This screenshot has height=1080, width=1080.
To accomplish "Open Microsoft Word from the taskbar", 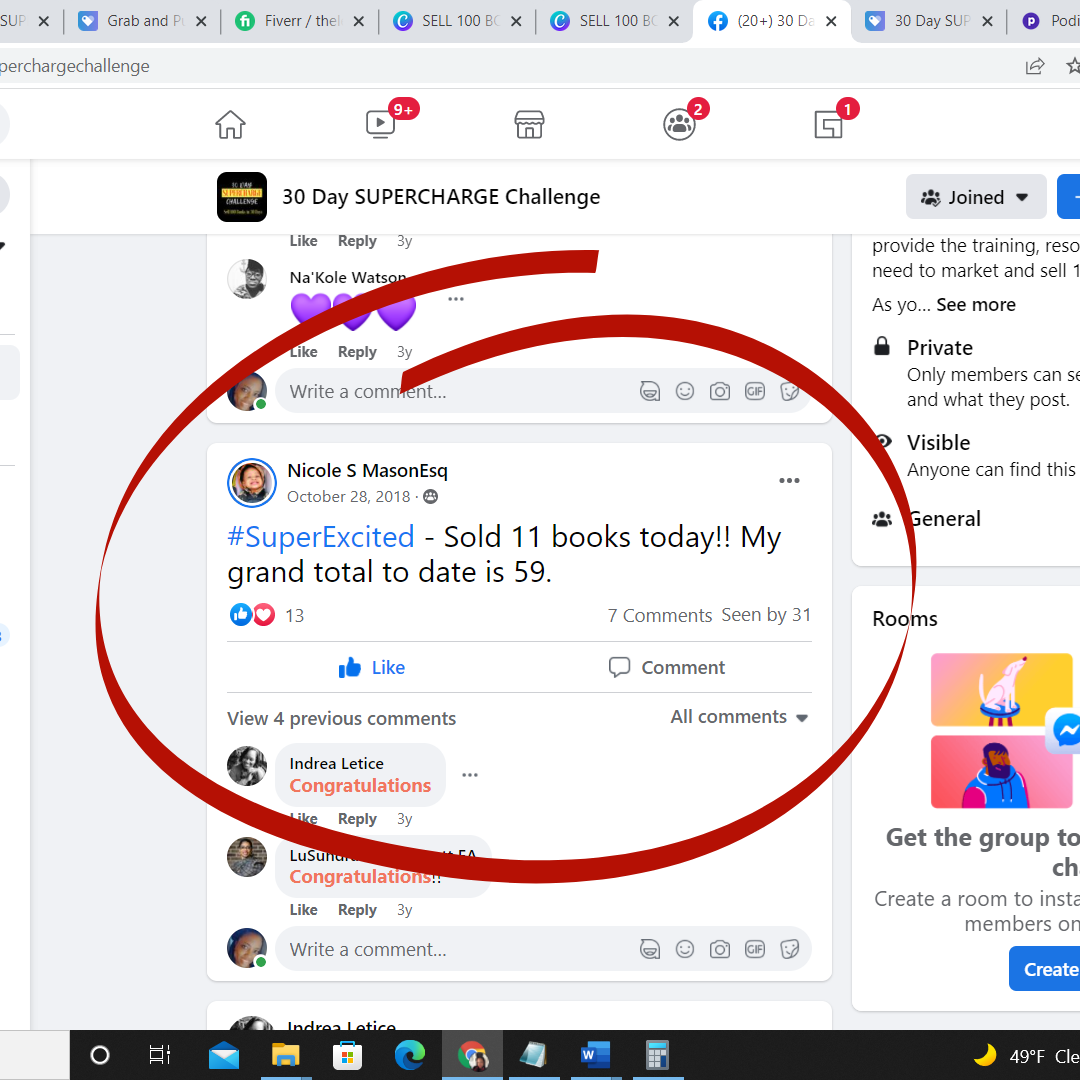I will (595, 1055).
